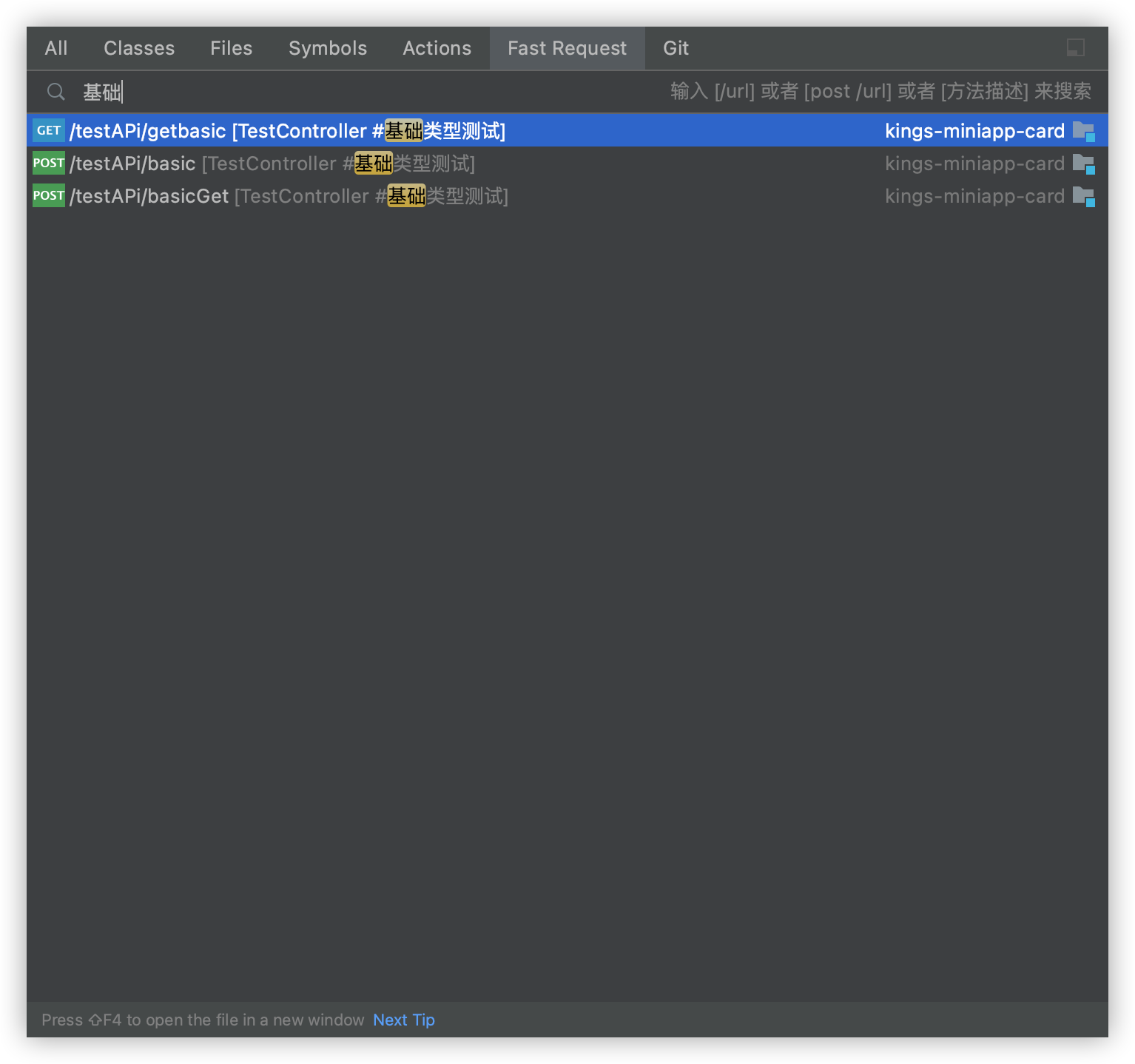Screen dimensions: 1135x1064
Task: Click the GET method badge icon
Action: click(49, 130)
